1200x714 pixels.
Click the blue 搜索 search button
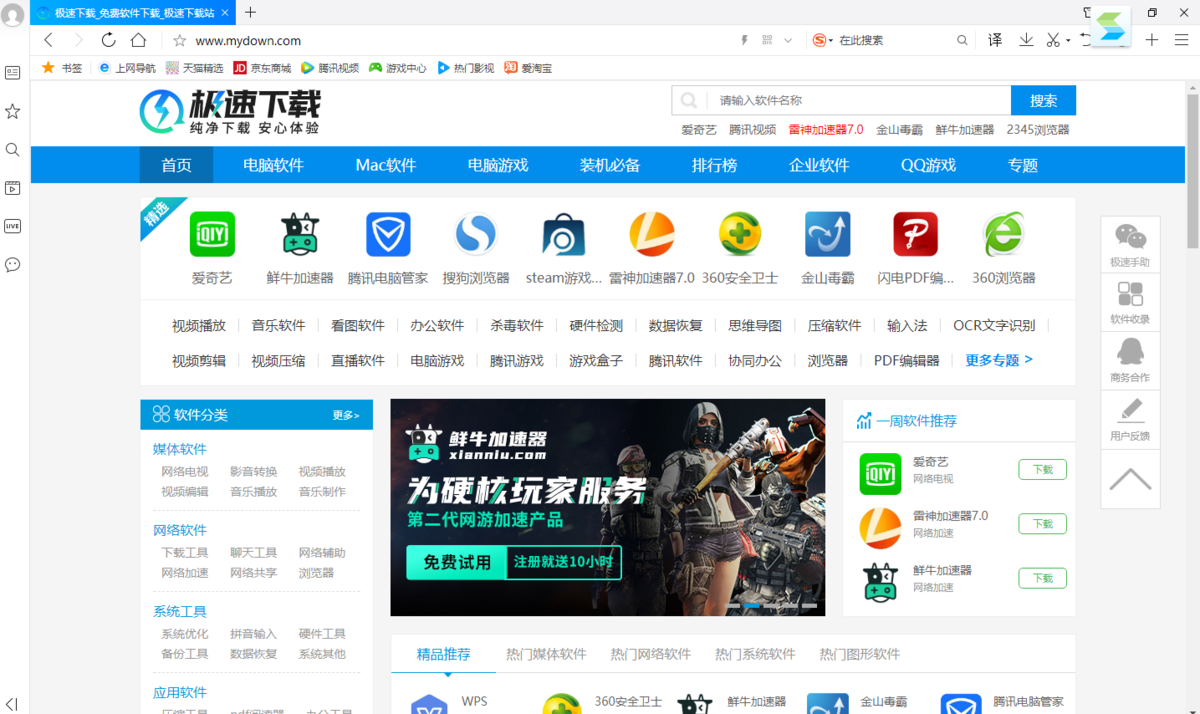(x=1043, y=100)
